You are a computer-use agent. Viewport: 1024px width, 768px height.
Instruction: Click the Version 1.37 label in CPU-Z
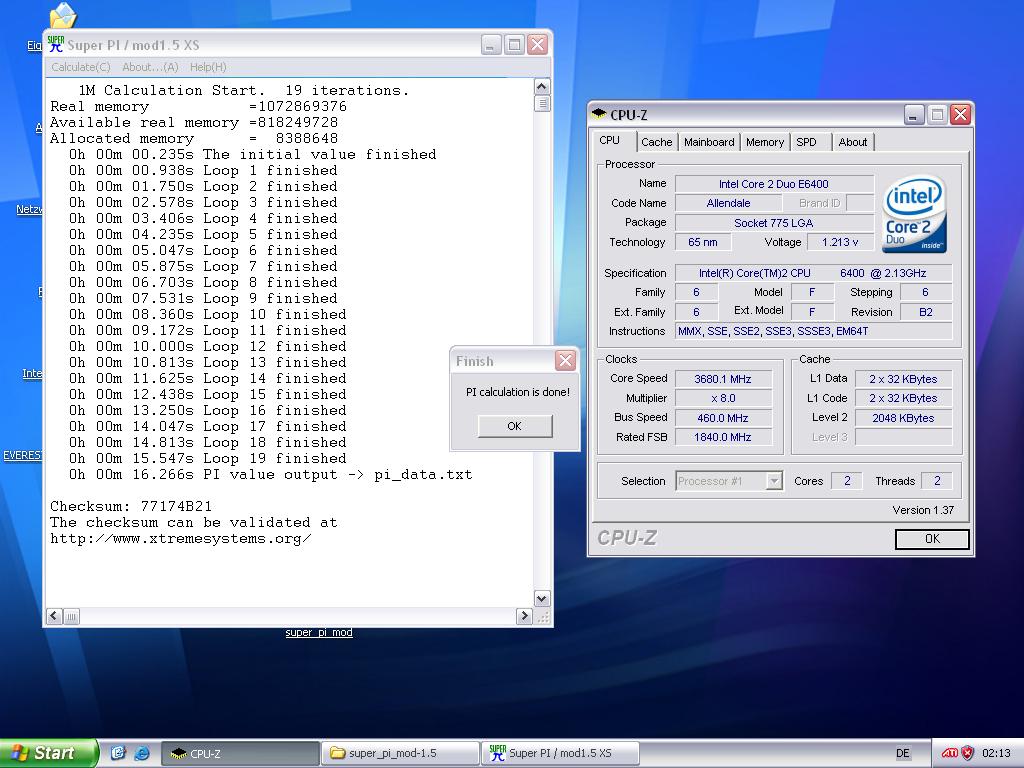point(923,510)
